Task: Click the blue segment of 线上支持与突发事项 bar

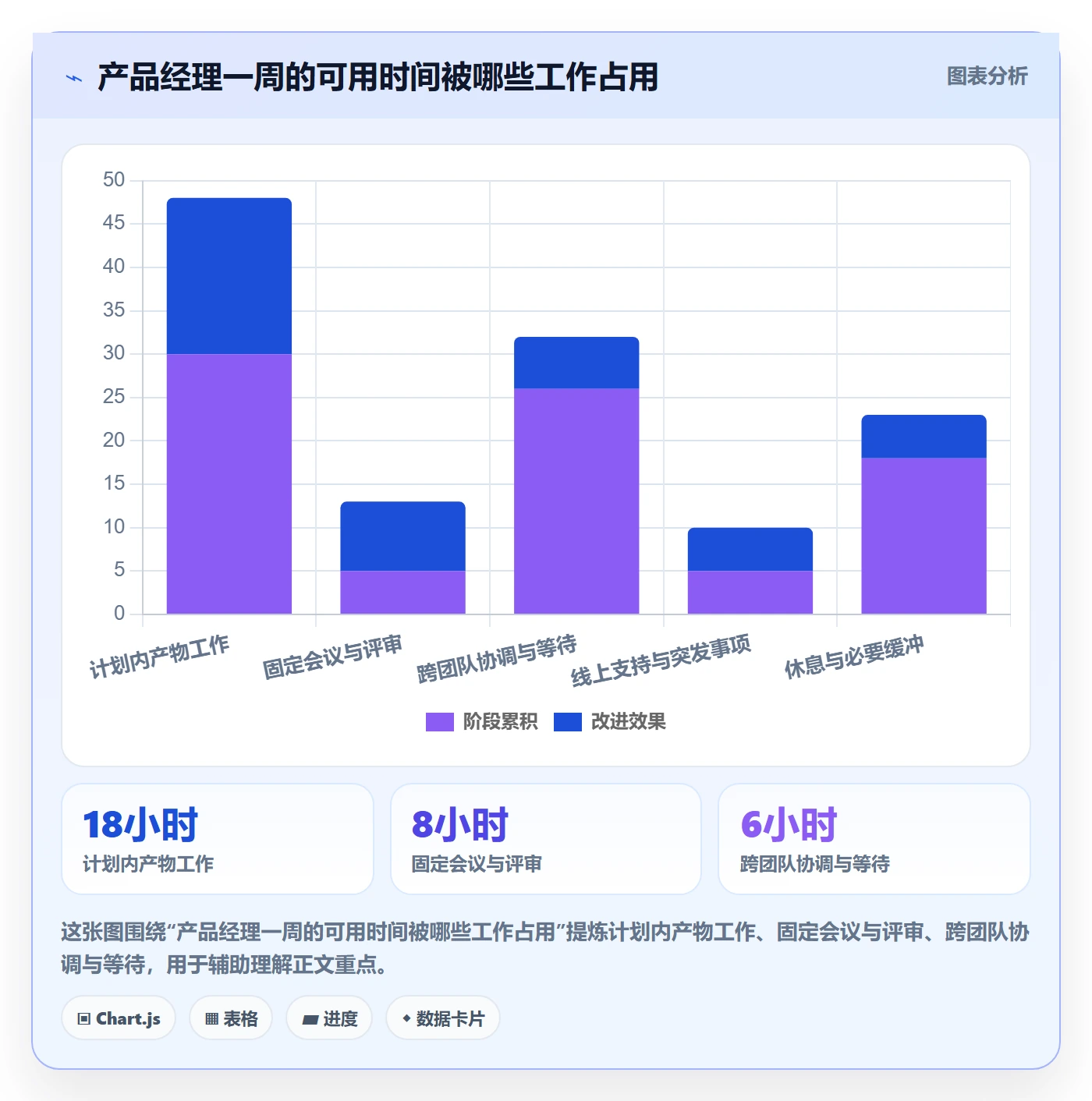Action: [x=750, y=549]
